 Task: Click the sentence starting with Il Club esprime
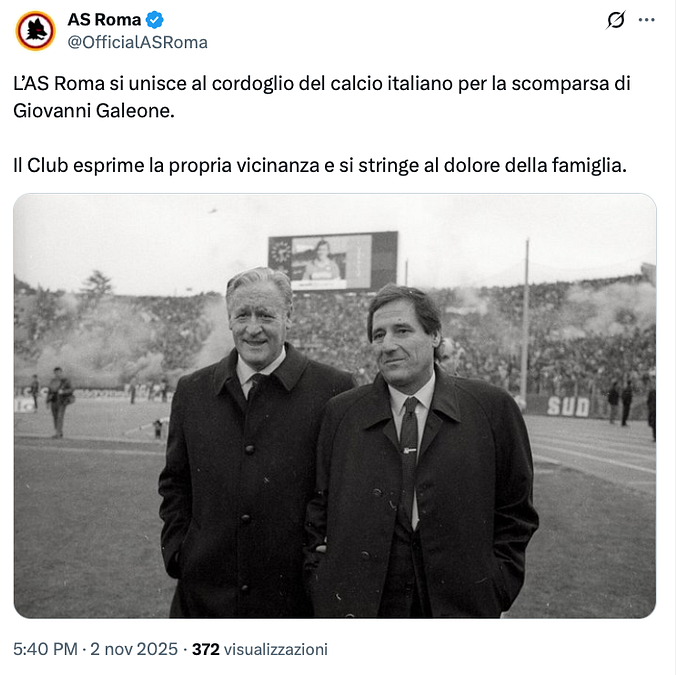pyautogui.click(x=320, y=164)
